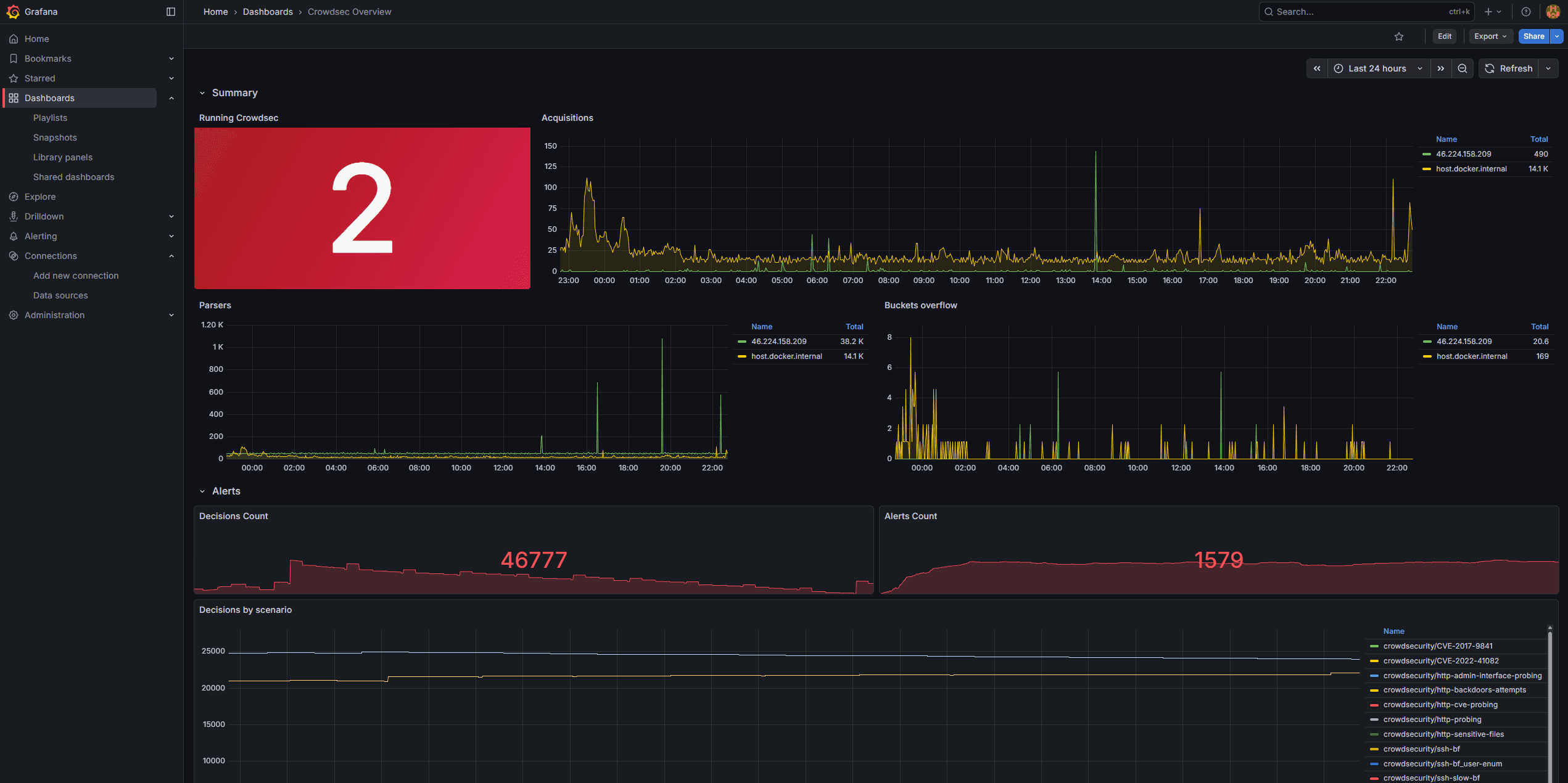Star this dashboard as favorite
Image resolution: width=1568 pixels, height=783 pixels.
1398,36
